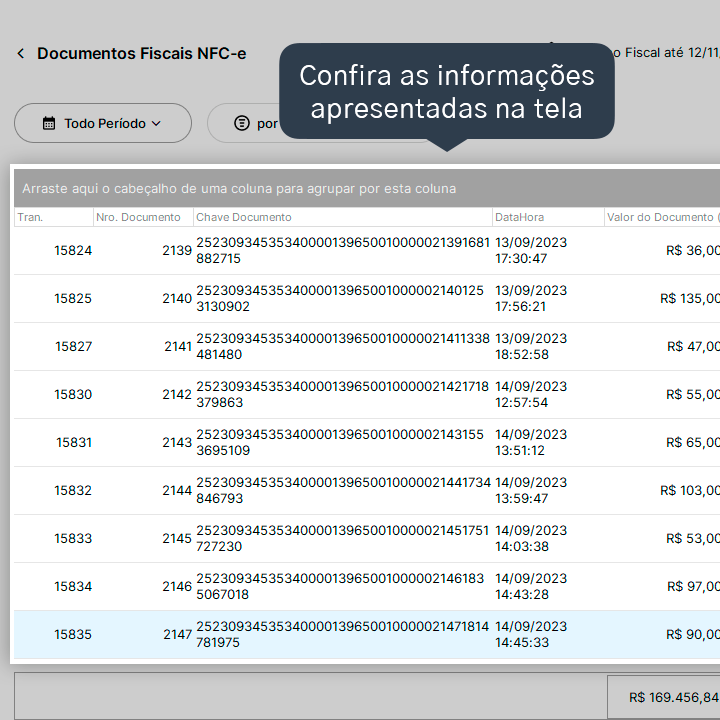Open the Todo Período date filter dropdown
Image resolution: width=720 pixels, height=720 pixels.
(x=103, y=123)
